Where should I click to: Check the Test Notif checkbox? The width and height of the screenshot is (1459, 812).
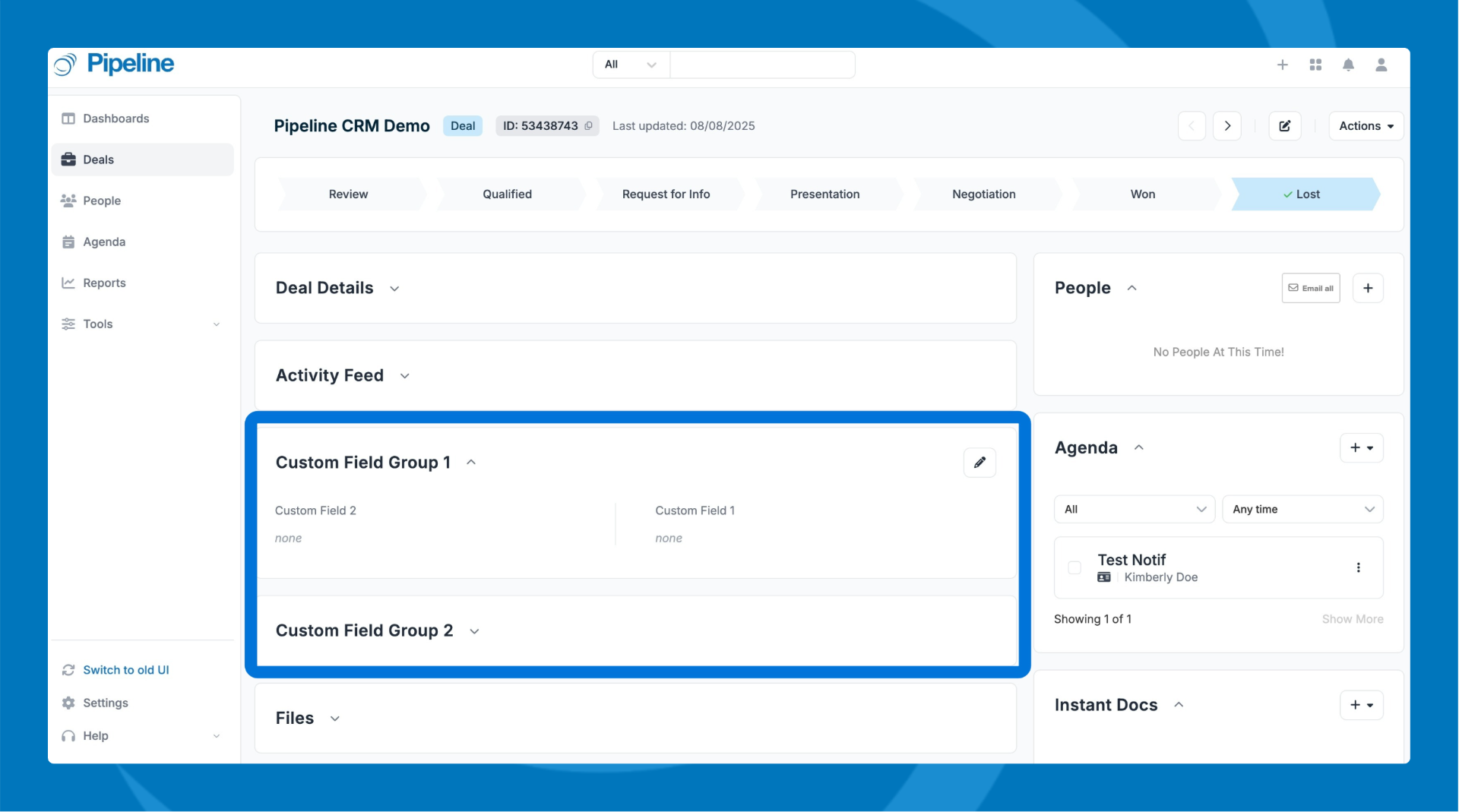tap(1074, 567)
